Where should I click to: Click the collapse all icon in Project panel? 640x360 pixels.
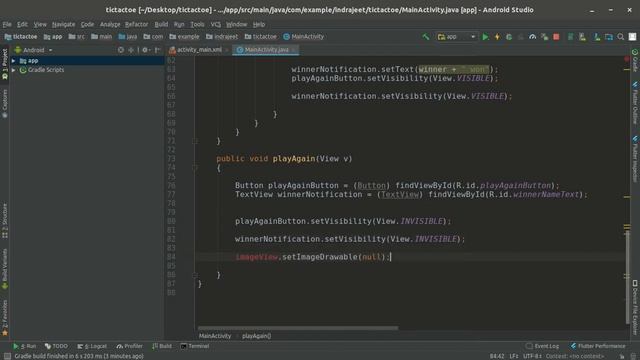click(131, 50)
